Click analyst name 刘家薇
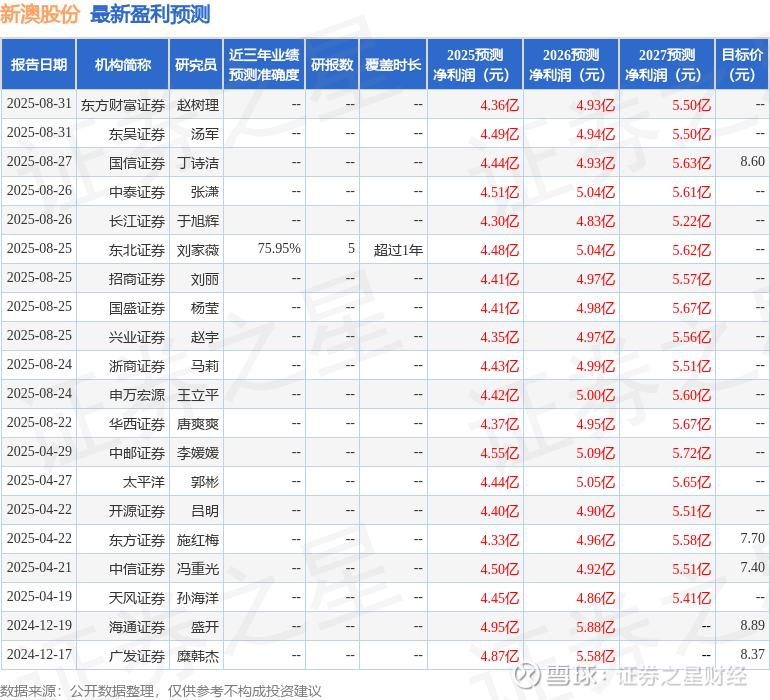 (198, 250)
